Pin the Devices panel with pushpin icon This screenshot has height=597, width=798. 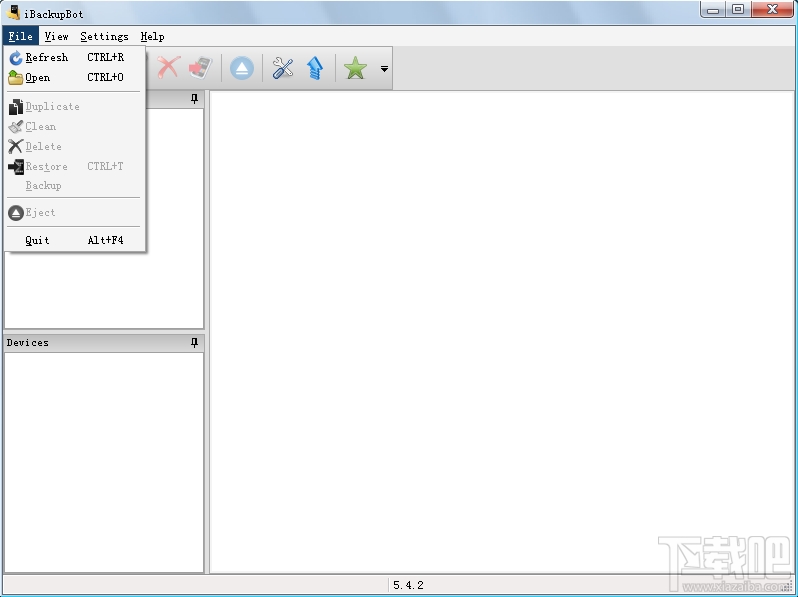click(194, 343)
